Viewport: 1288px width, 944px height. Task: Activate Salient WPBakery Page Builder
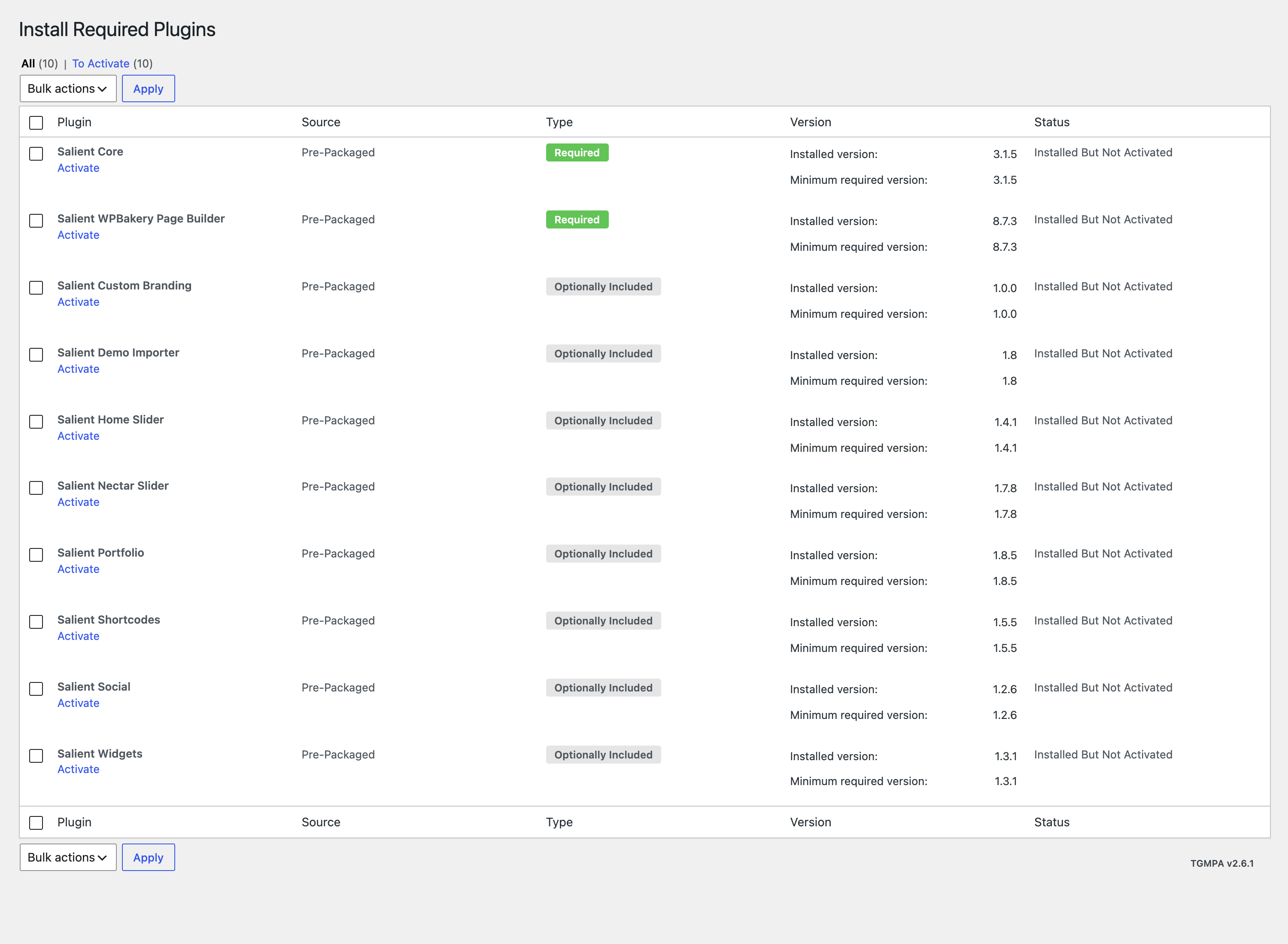(78, 235)
